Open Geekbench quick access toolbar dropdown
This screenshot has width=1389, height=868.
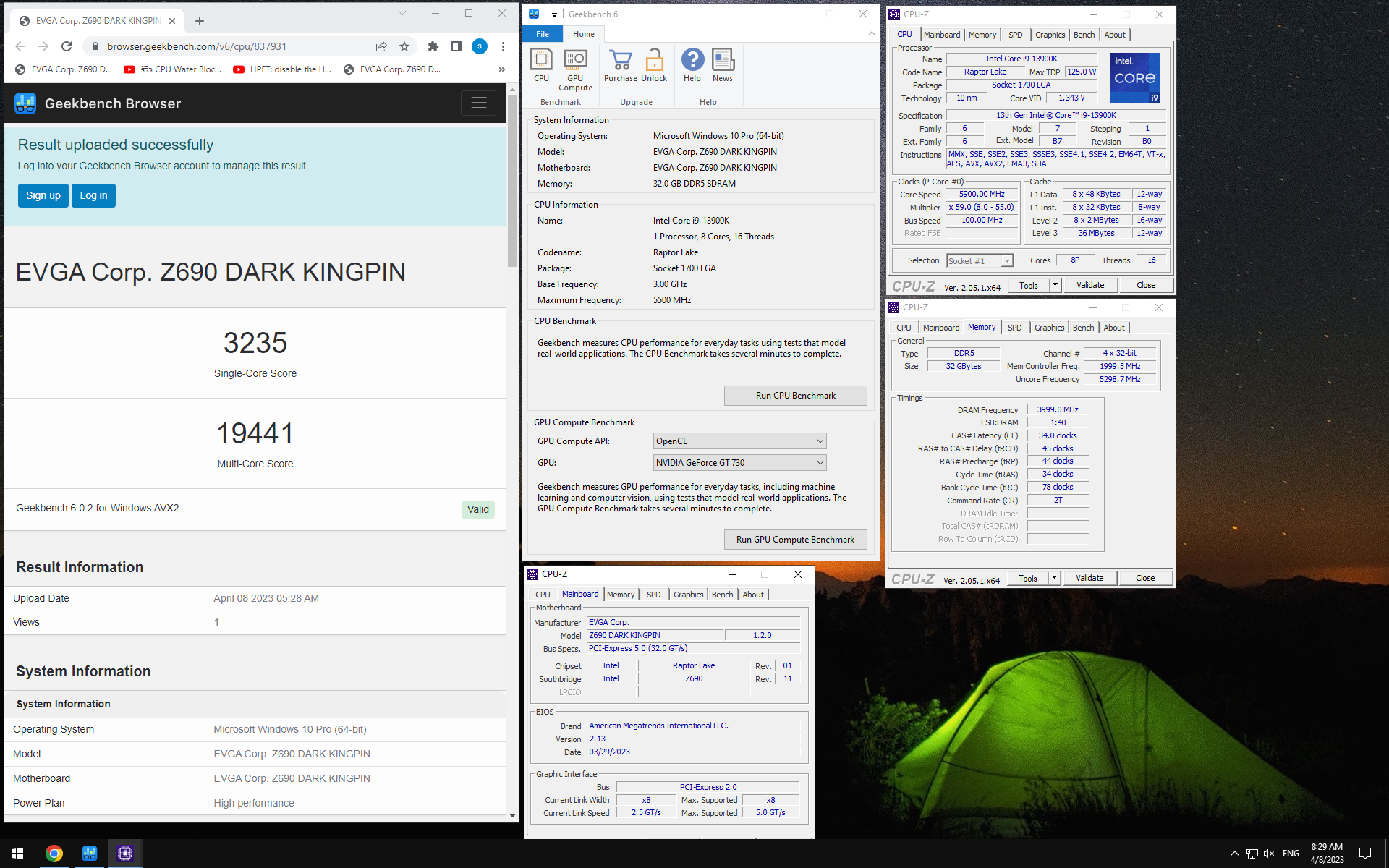554,14
